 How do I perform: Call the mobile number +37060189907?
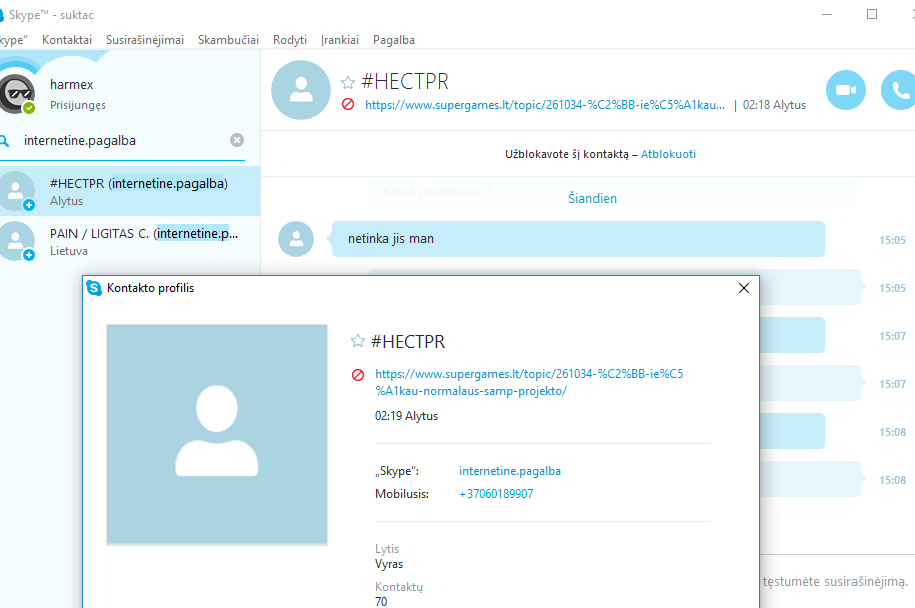click(x=496, y=494)
